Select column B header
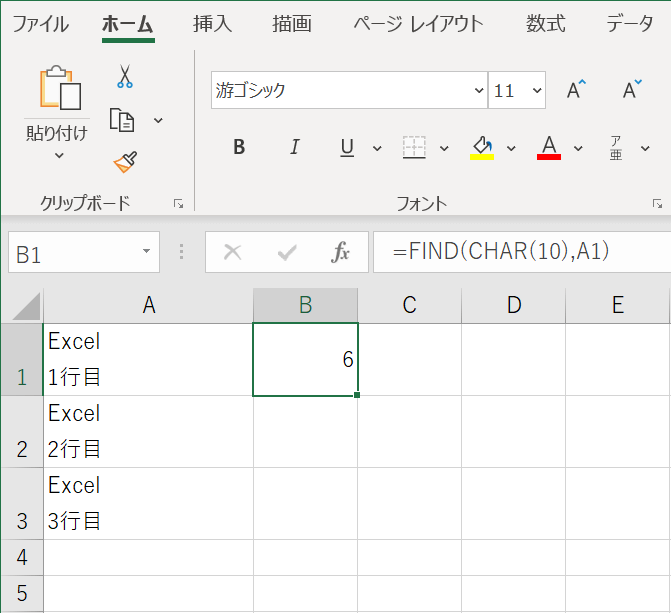This screenshot has width=671, height=613. [306, 306]
